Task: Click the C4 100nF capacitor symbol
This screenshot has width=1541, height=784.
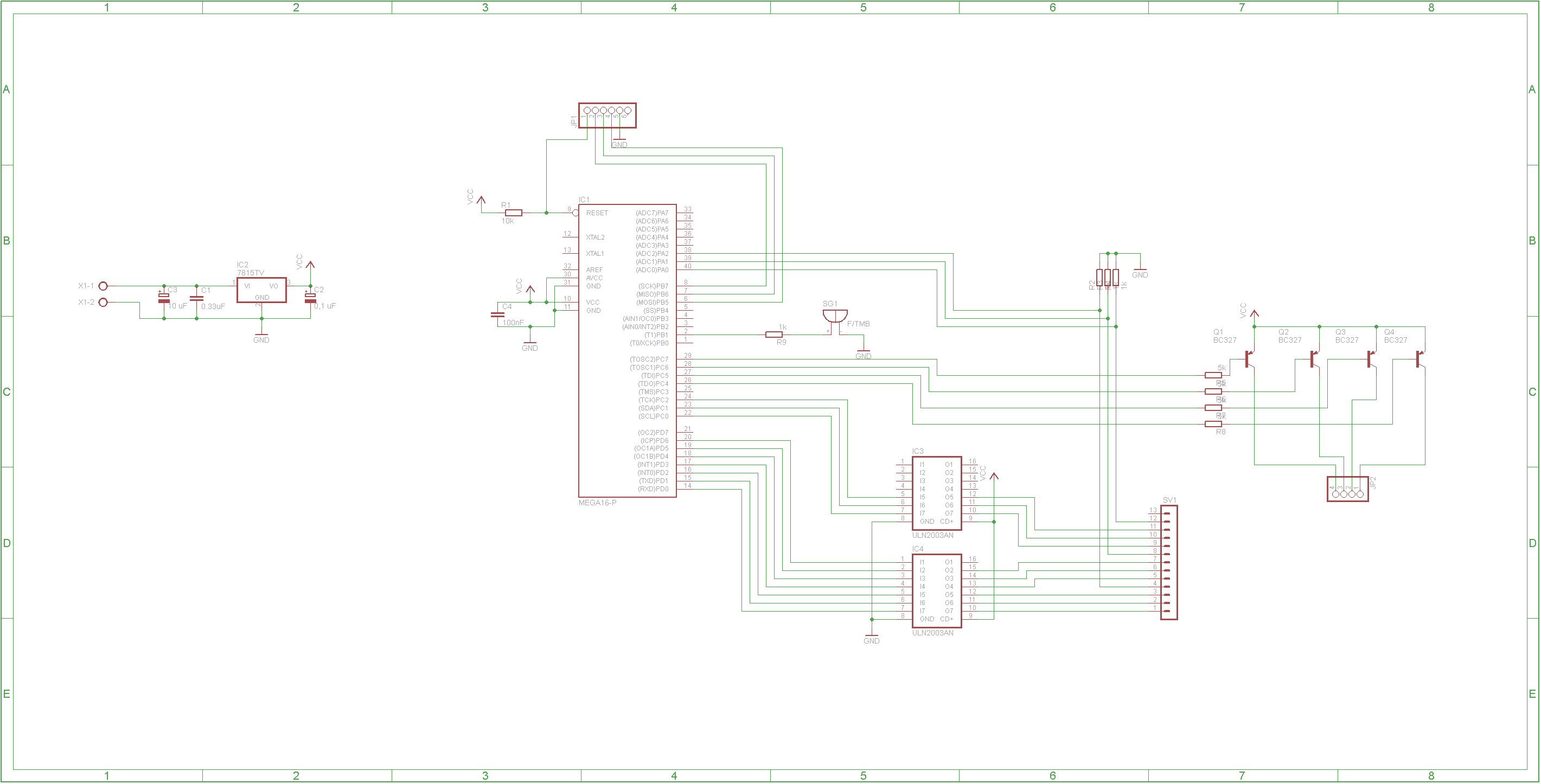Action: (497, 314)
